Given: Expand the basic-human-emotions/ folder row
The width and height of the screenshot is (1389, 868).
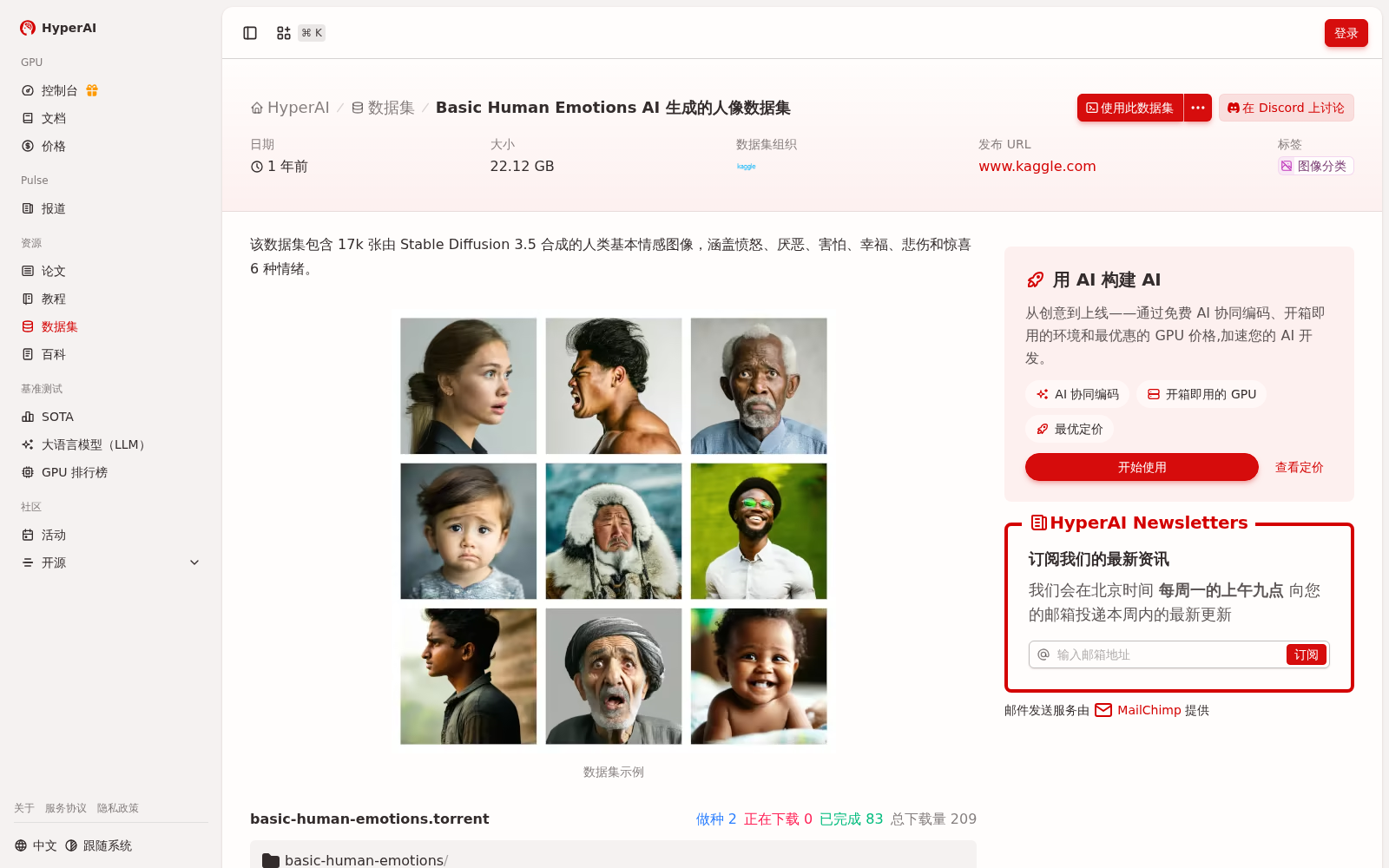Looking at the screenshot, I should (613, 856).
